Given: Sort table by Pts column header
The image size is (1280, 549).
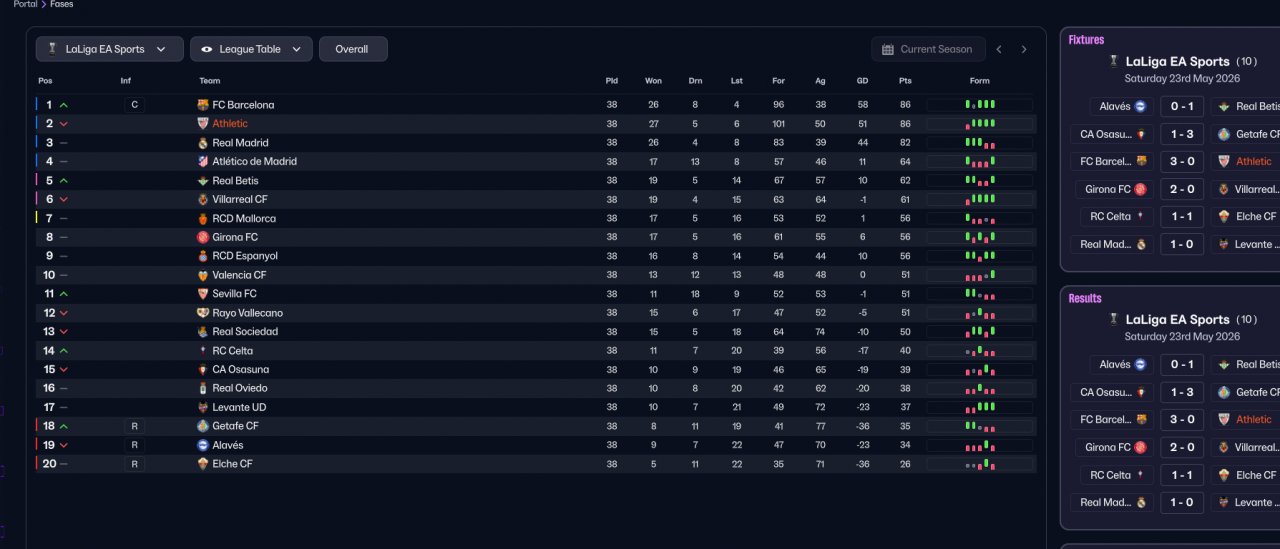Looking at the screenshot, I should coord(905,81).
